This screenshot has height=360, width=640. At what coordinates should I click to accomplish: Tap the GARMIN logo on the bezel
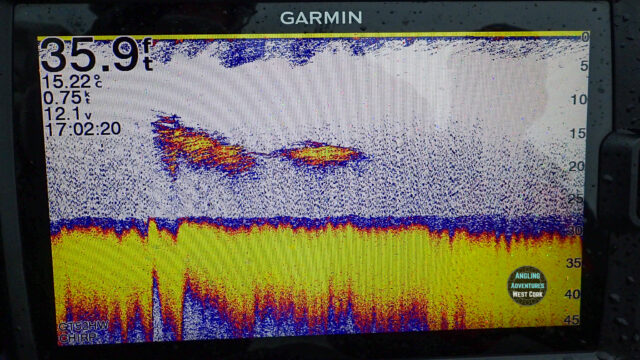[x=321, y=18]
